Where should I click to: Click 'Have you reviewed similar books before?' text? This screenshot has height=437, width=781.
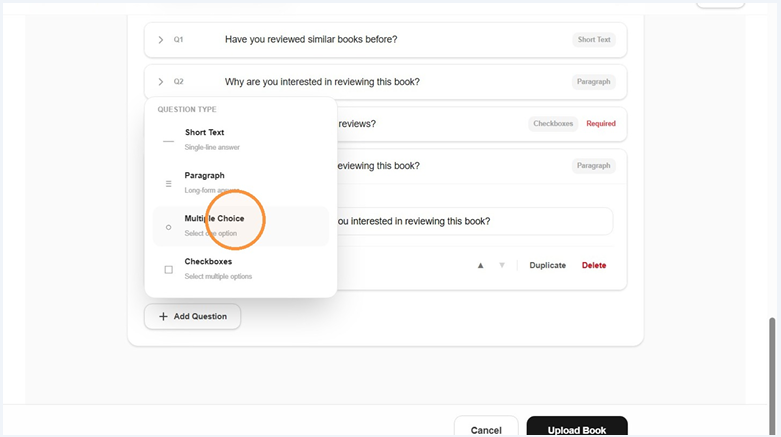311,39
